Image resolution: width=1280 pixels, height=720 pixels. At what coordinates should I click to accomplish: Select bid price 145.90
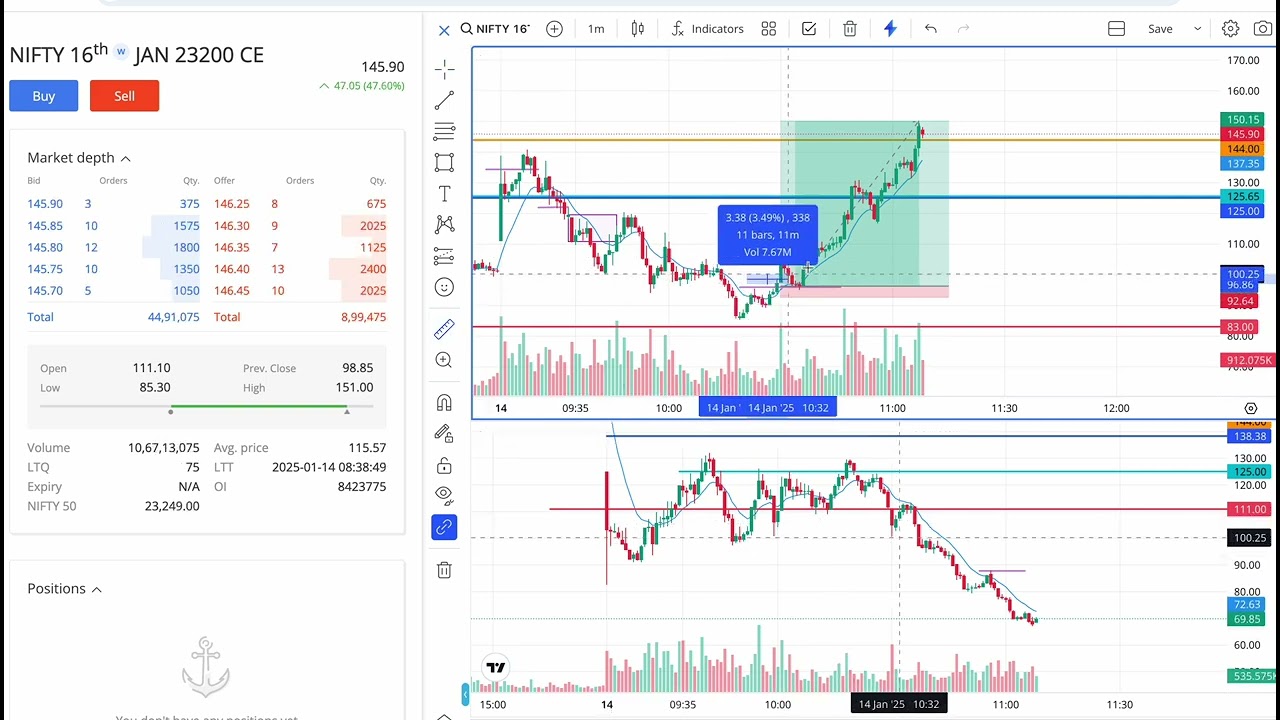pyautogui.click(x=45, y=204)
